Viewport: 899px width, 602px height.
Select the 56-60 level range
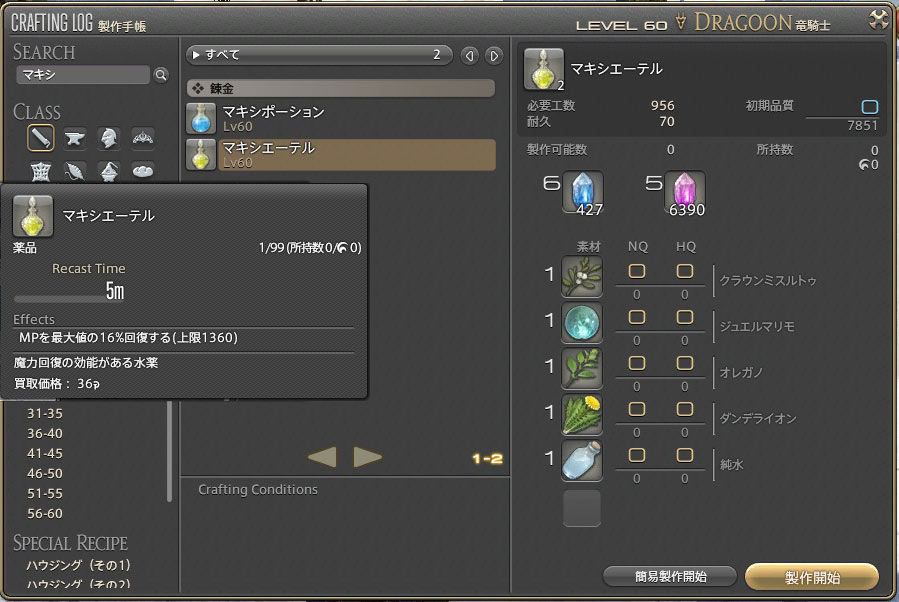coord(45,514)
